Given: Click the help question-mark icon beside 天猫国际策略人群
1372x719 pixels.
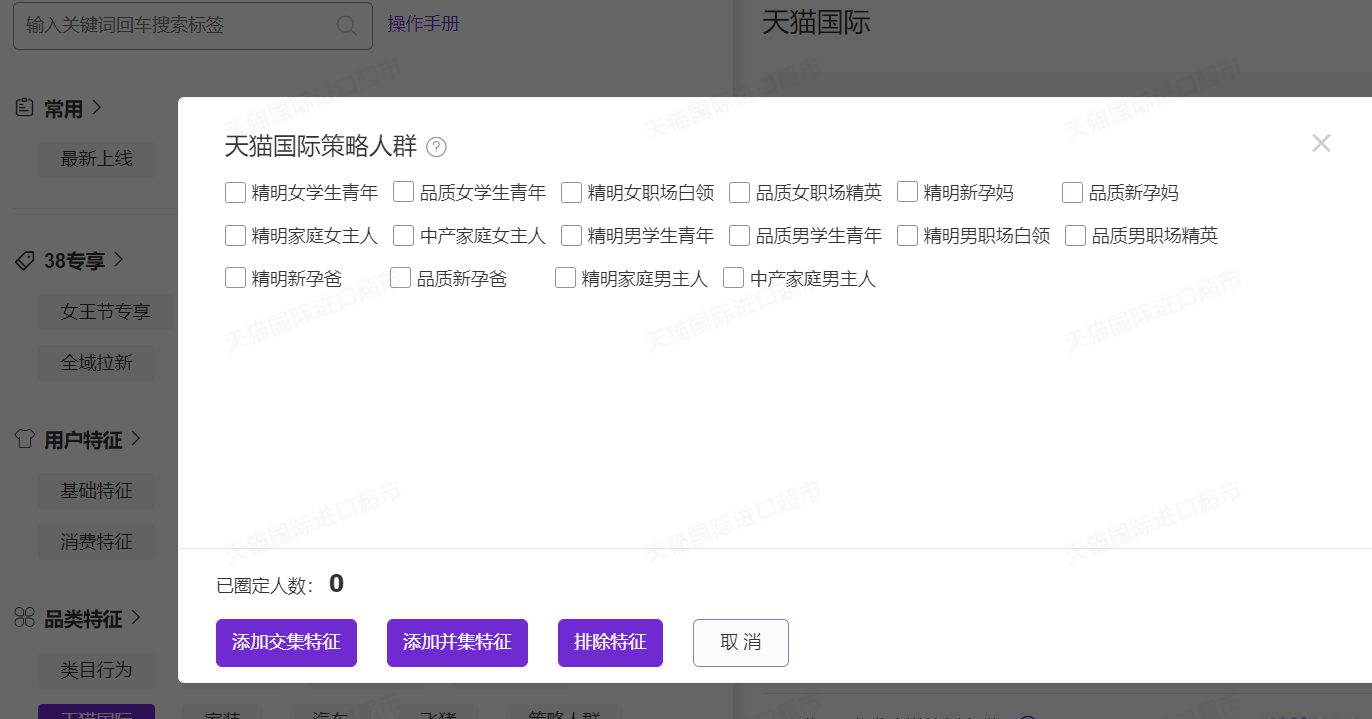Looking at the screenshot, I should 436,147.
